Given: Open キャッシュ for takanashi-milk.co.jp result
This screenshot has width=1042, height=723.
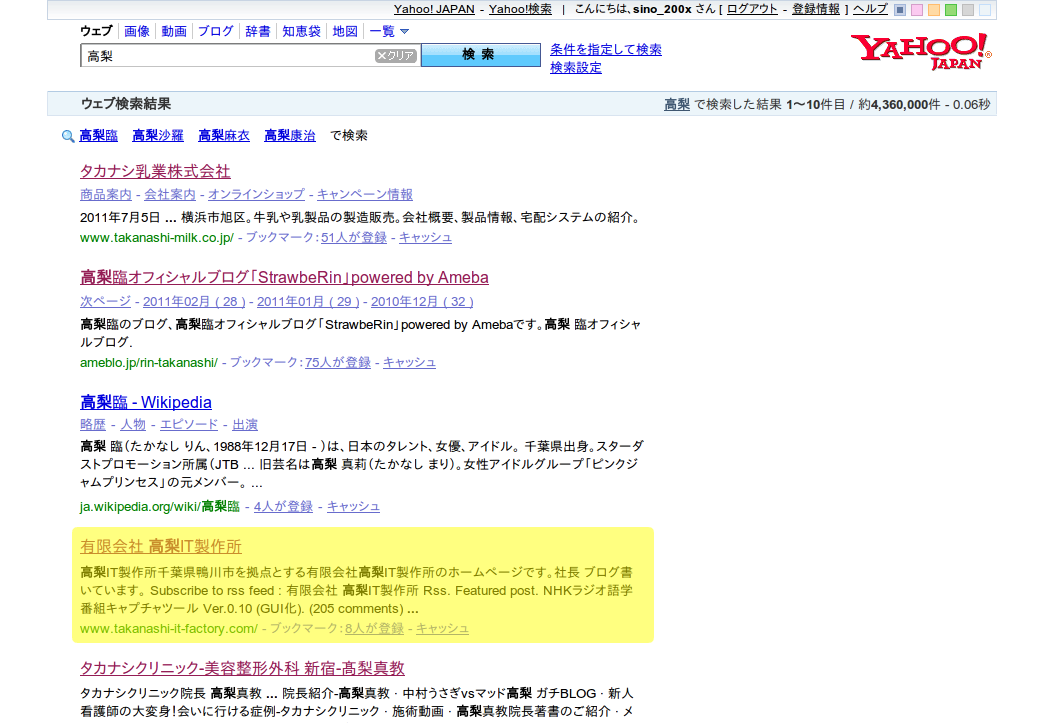Looking at the screenshot, I should (425, 238).
